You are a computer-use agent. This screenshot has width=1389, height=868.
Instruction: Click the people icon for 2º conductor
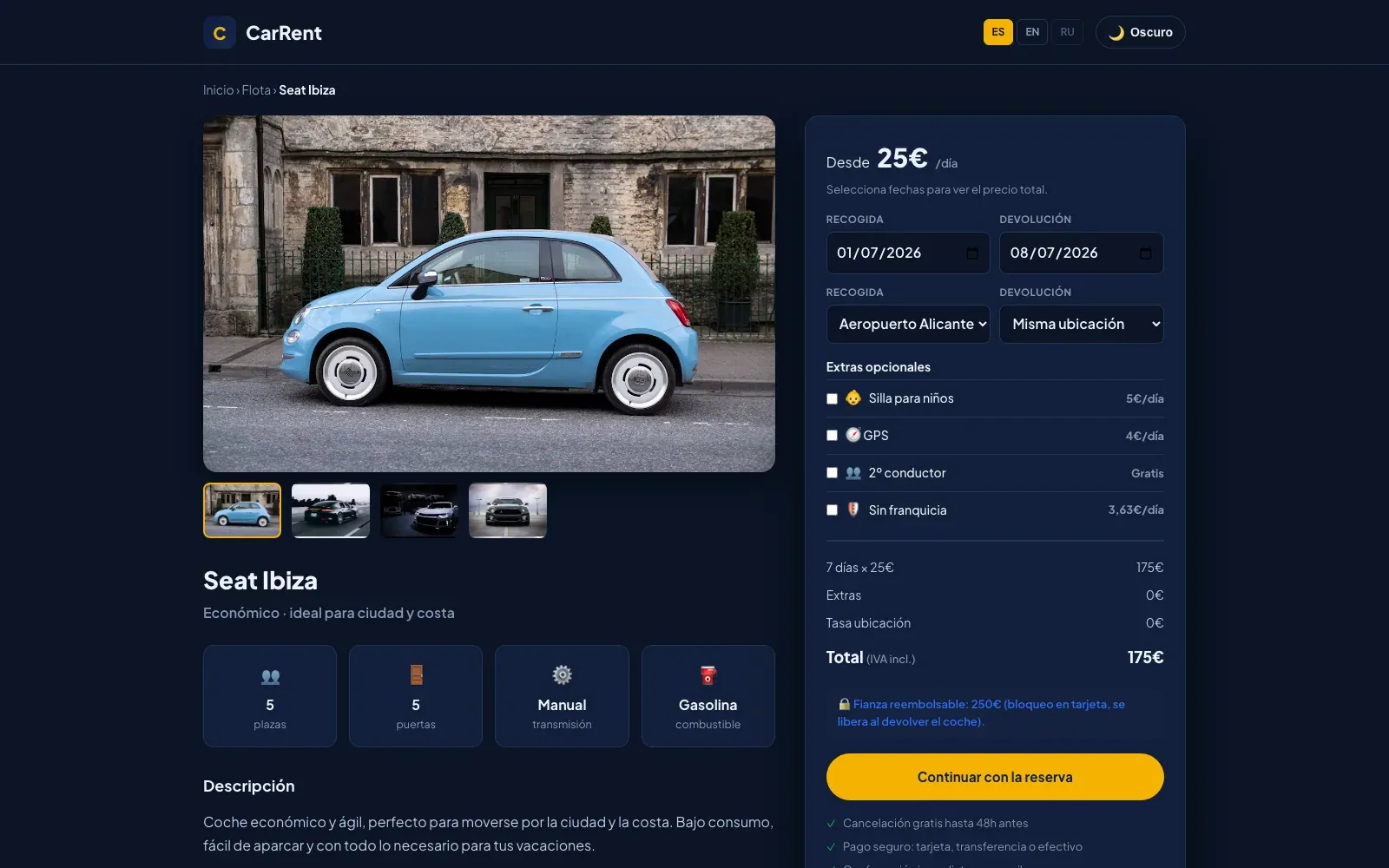click(853, 473)
